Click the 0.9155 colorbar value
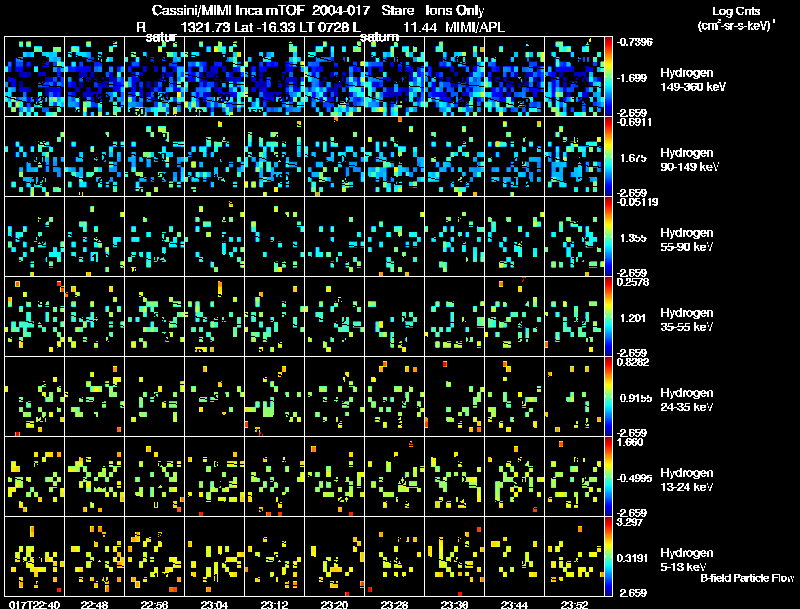 click(x=636, y=398)
